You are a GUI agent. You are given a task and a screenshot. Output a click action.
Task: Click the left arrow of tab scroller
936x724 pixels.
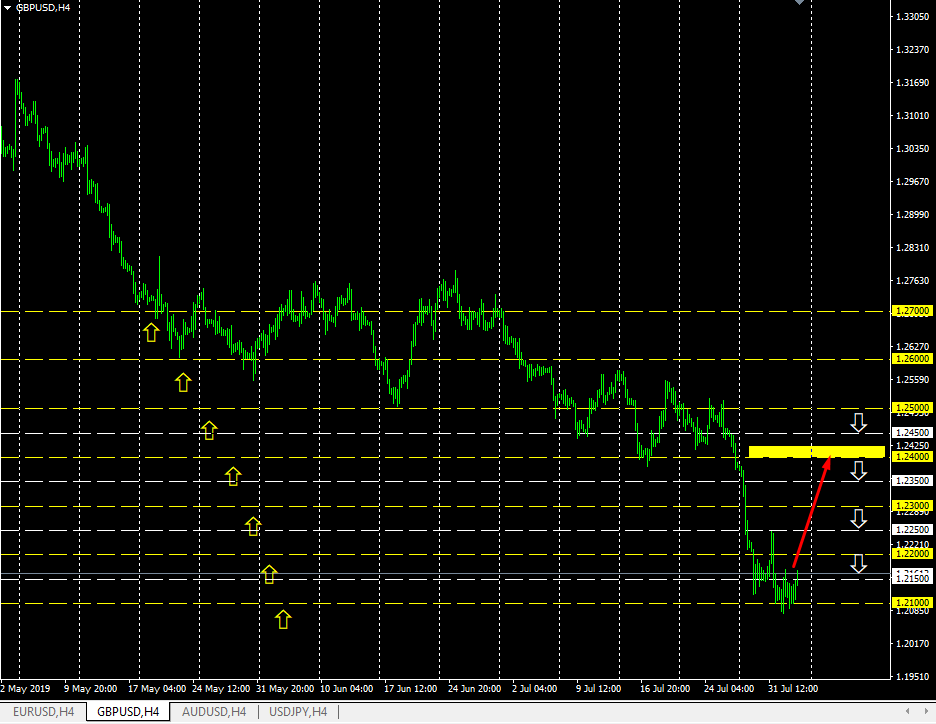907,711
